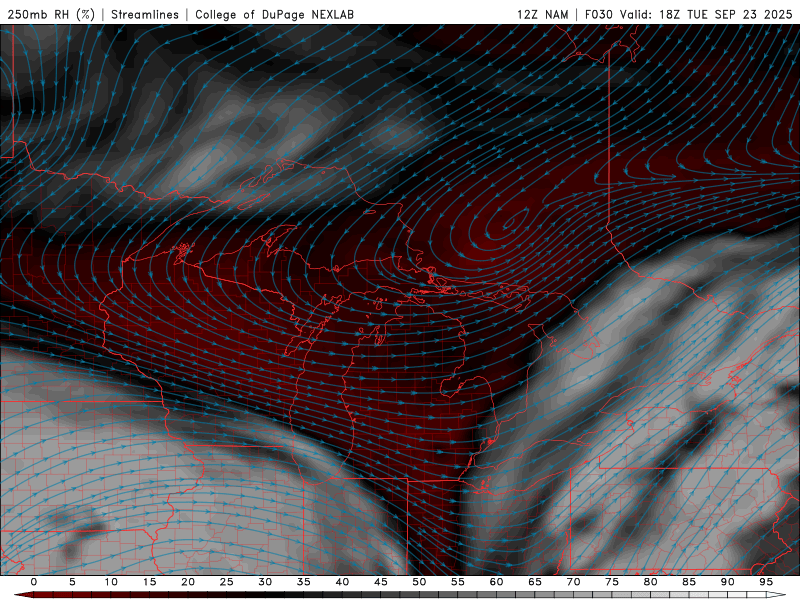Click the '250mb RH (%)' title text
Viewport: 800px width, 600px height.
[x=51, y=14]
